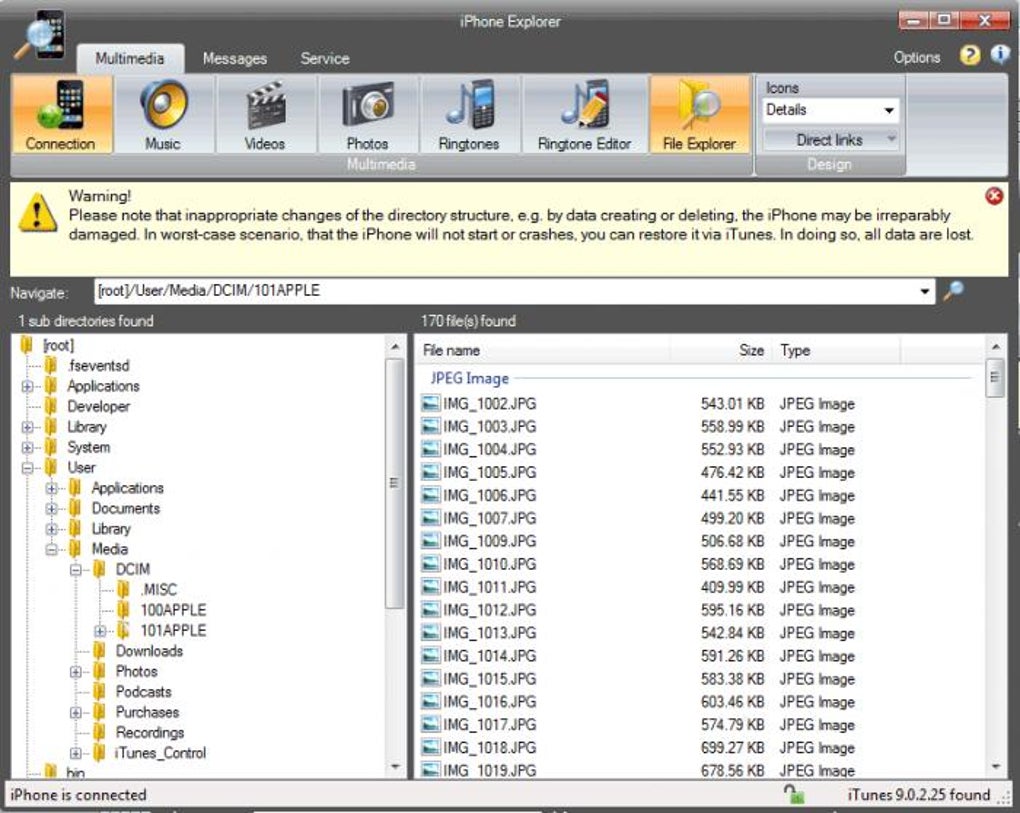
Task: Open the Direct links dropdown
Action: (x=830, y=140)
